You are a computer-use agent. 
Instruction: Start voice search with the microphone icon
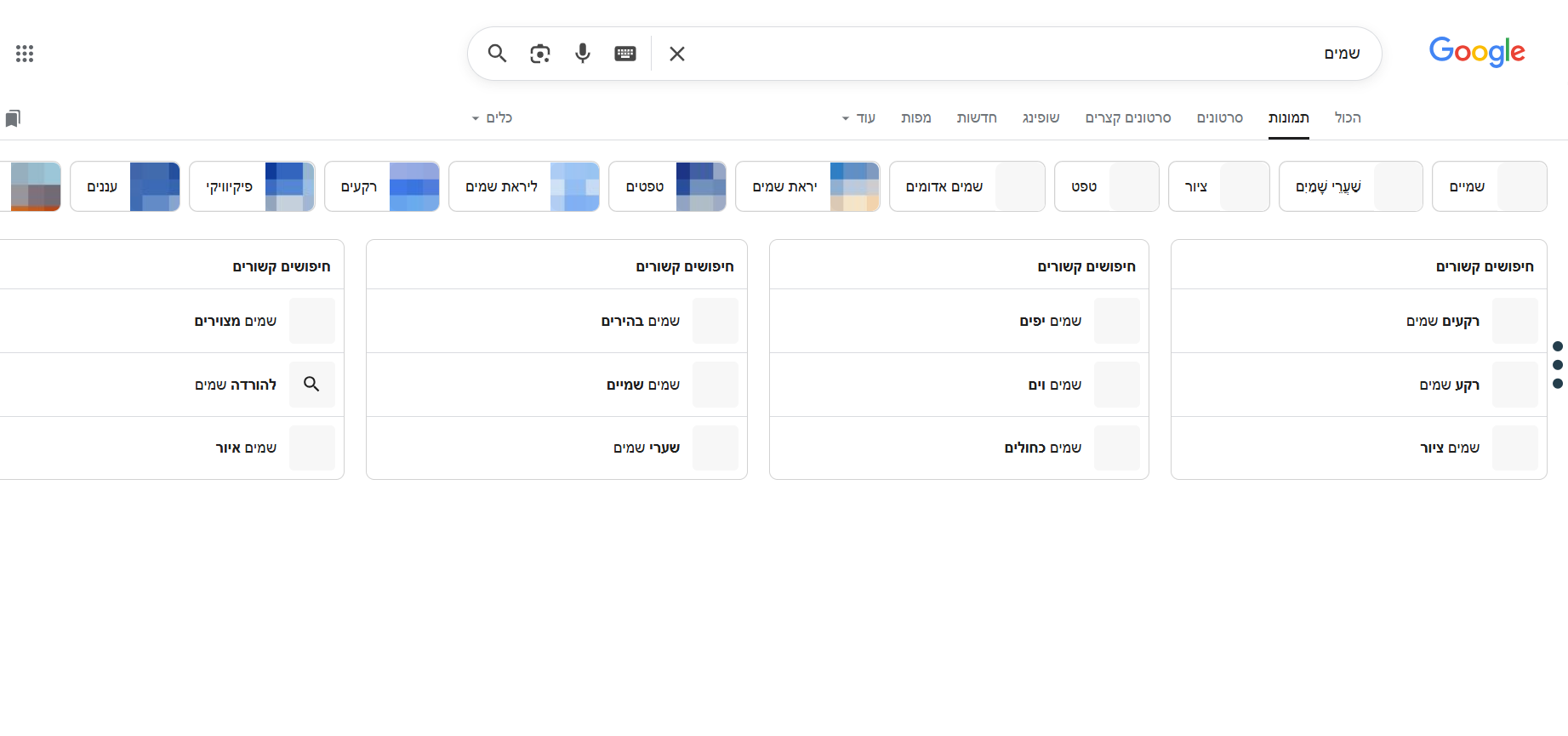point(583,54)
